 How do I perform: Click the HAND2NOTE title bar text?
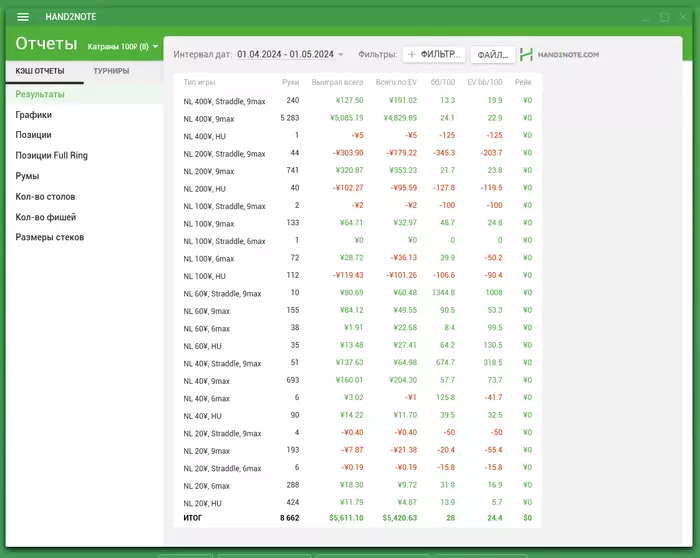[71, 17]
